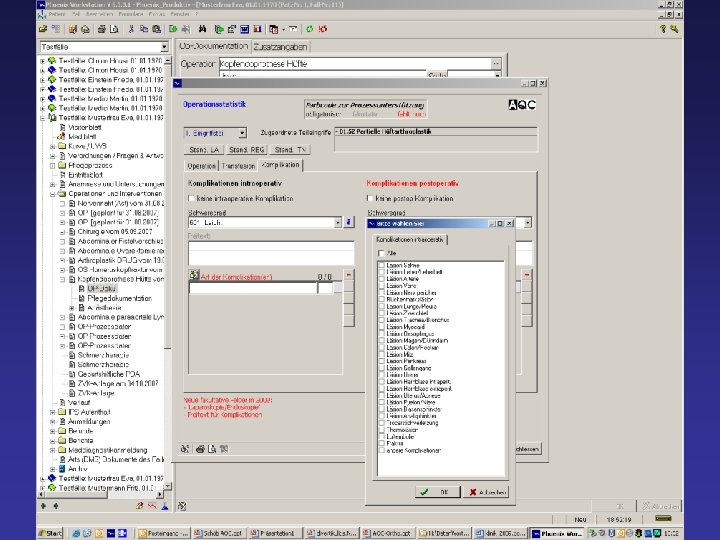Click the printer icon at dialog bottom
Screen dimensions: 720x540
(200, 449)
